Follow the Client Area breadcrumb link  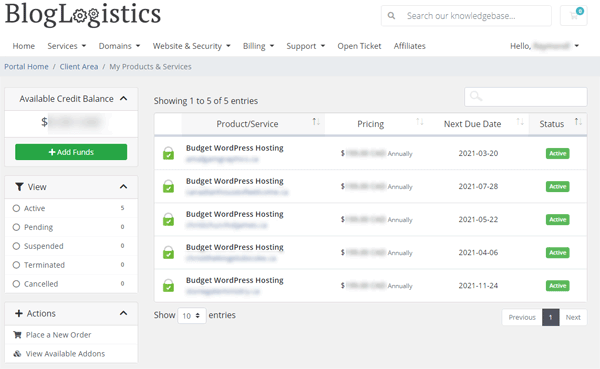[x=79, y=67]
